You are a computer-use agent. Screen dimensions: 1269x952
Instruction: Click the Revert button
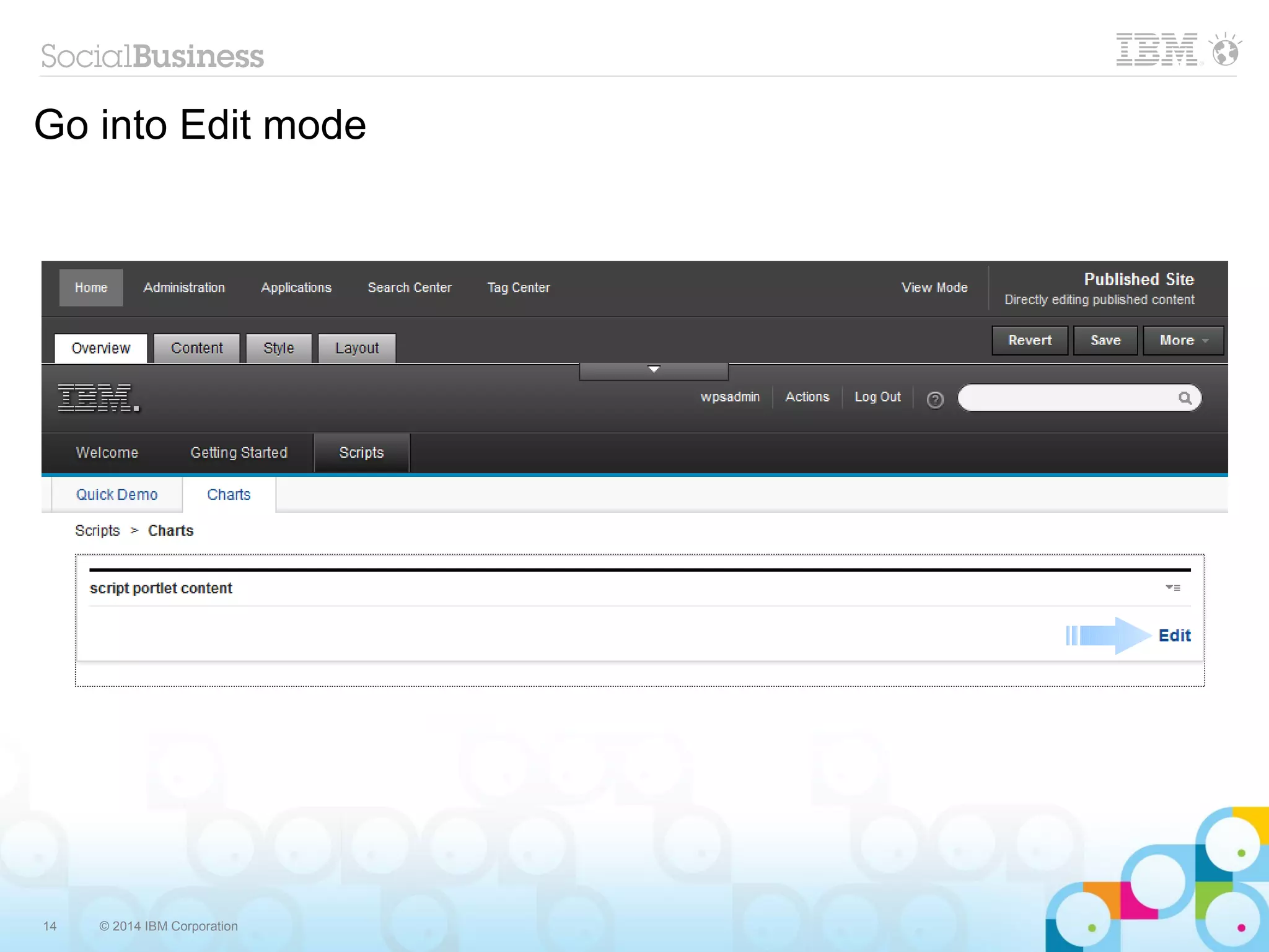[x=1030, y=340]
